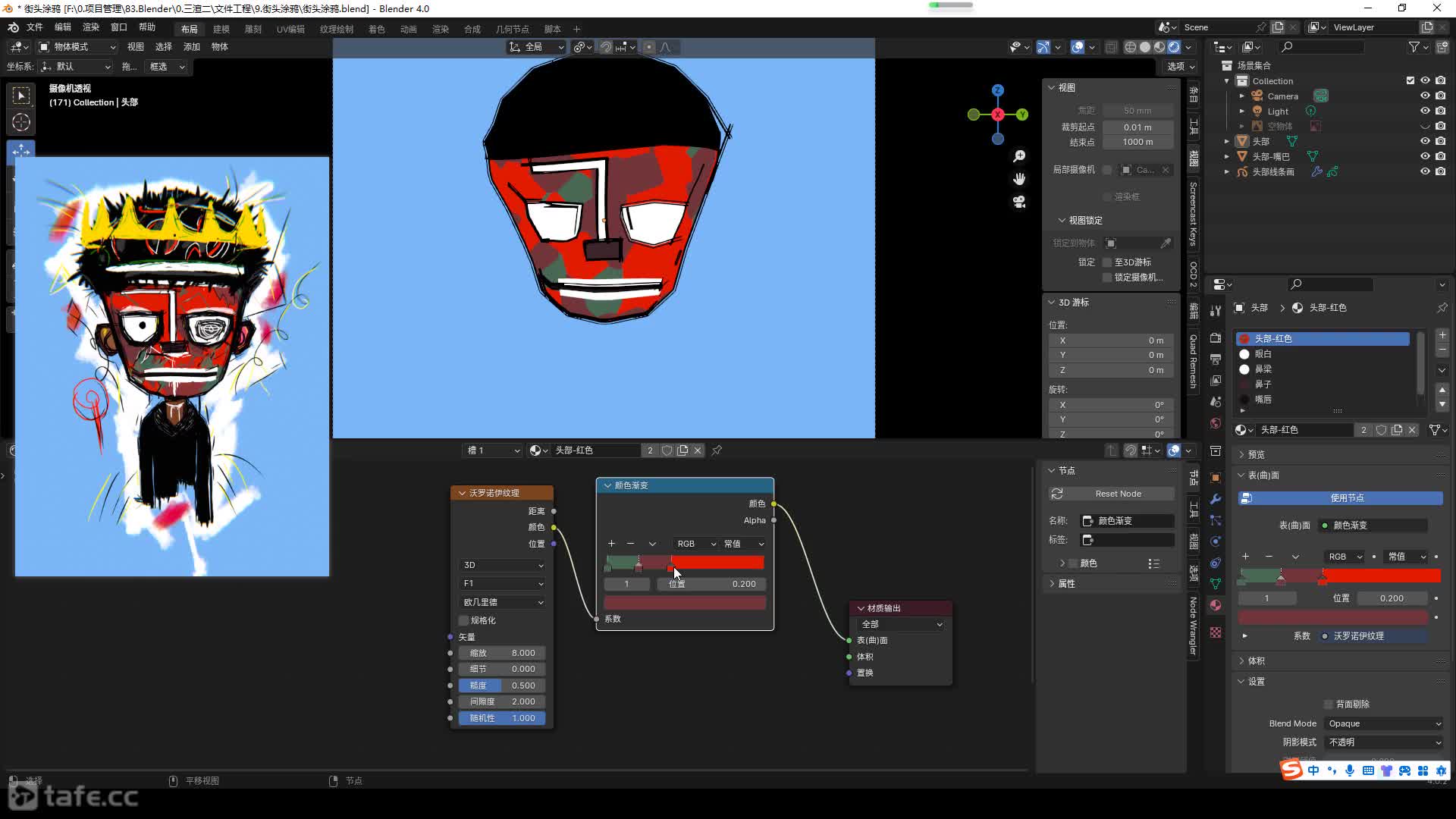Viewport: 1456px width, 819px height.
Task: Remove color stop in color ramp node
Action: coord(630,544)
